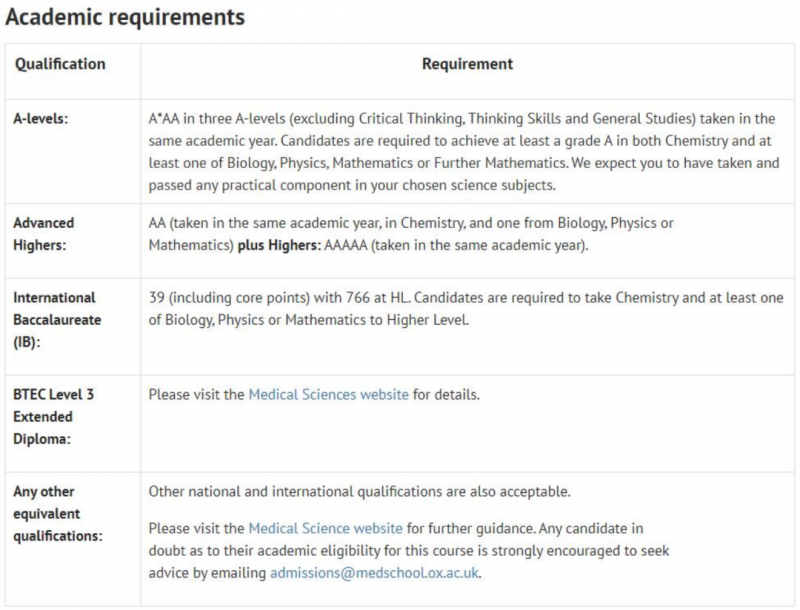Select the BTEC Level 3 Extended Diploma label
This screenshot has width=800, height=610.
click(54, 417)
